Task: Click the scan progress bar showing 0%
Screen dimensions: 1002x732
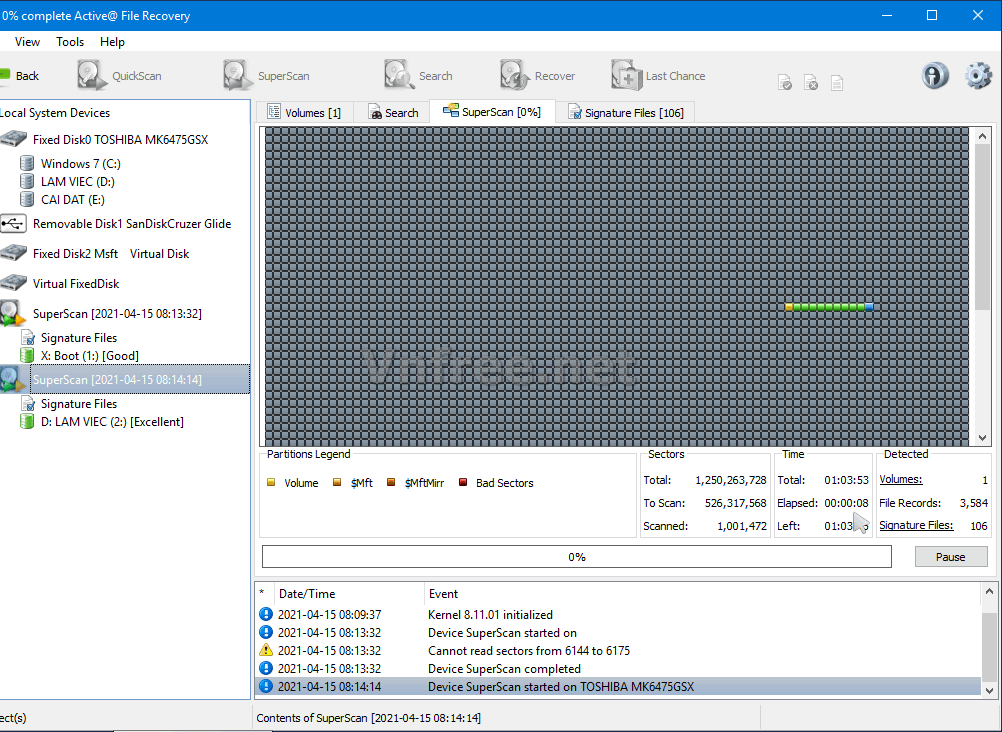Action: (x=576, y=557)
